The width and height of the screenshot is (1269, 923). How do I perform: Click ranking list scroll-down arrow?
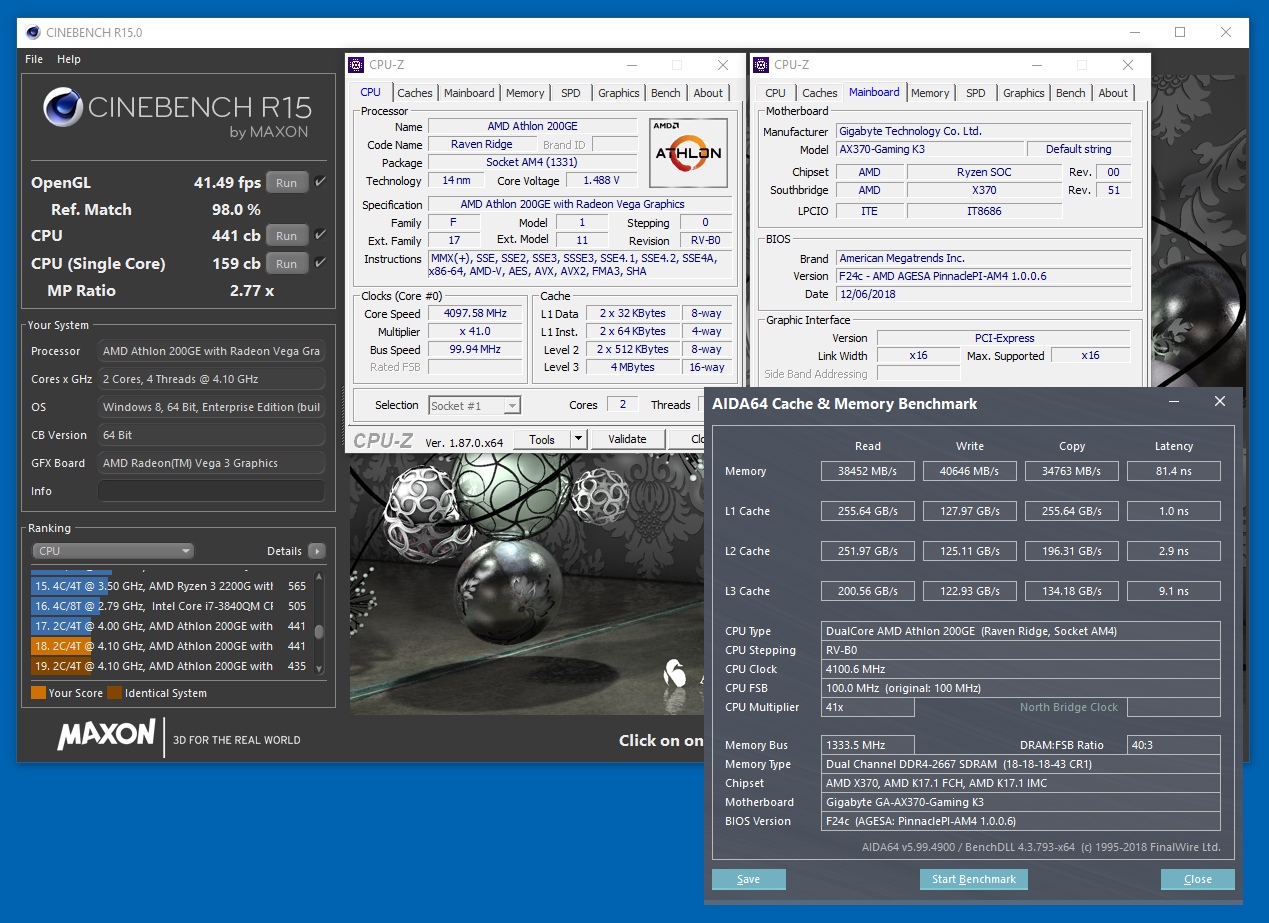click(319, 669)
